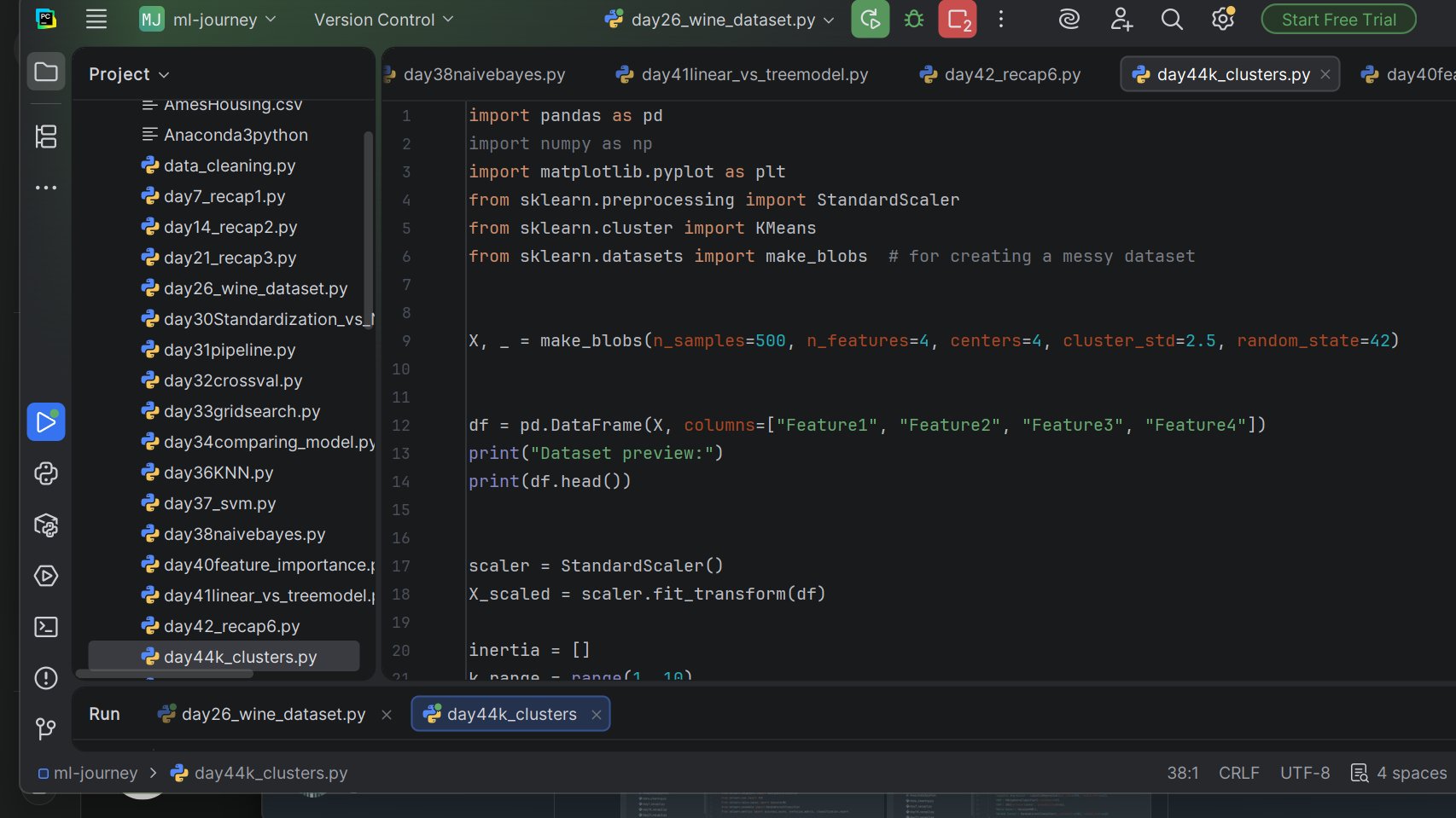Click the Start Free Trial button
1456x818 pixels.
click(x=1338, y=20)
